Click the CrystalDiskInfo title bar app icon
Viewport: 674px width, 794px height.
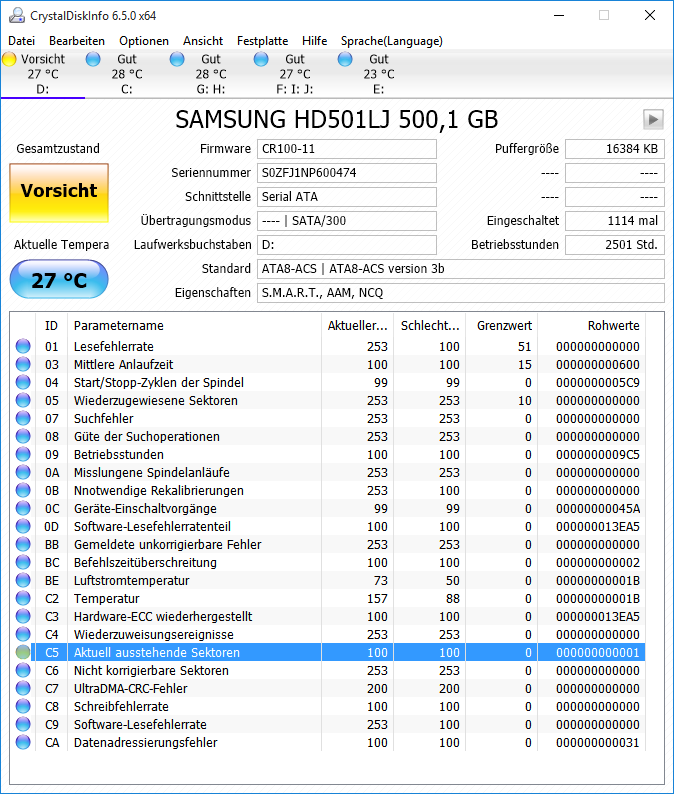pos(17,16)
